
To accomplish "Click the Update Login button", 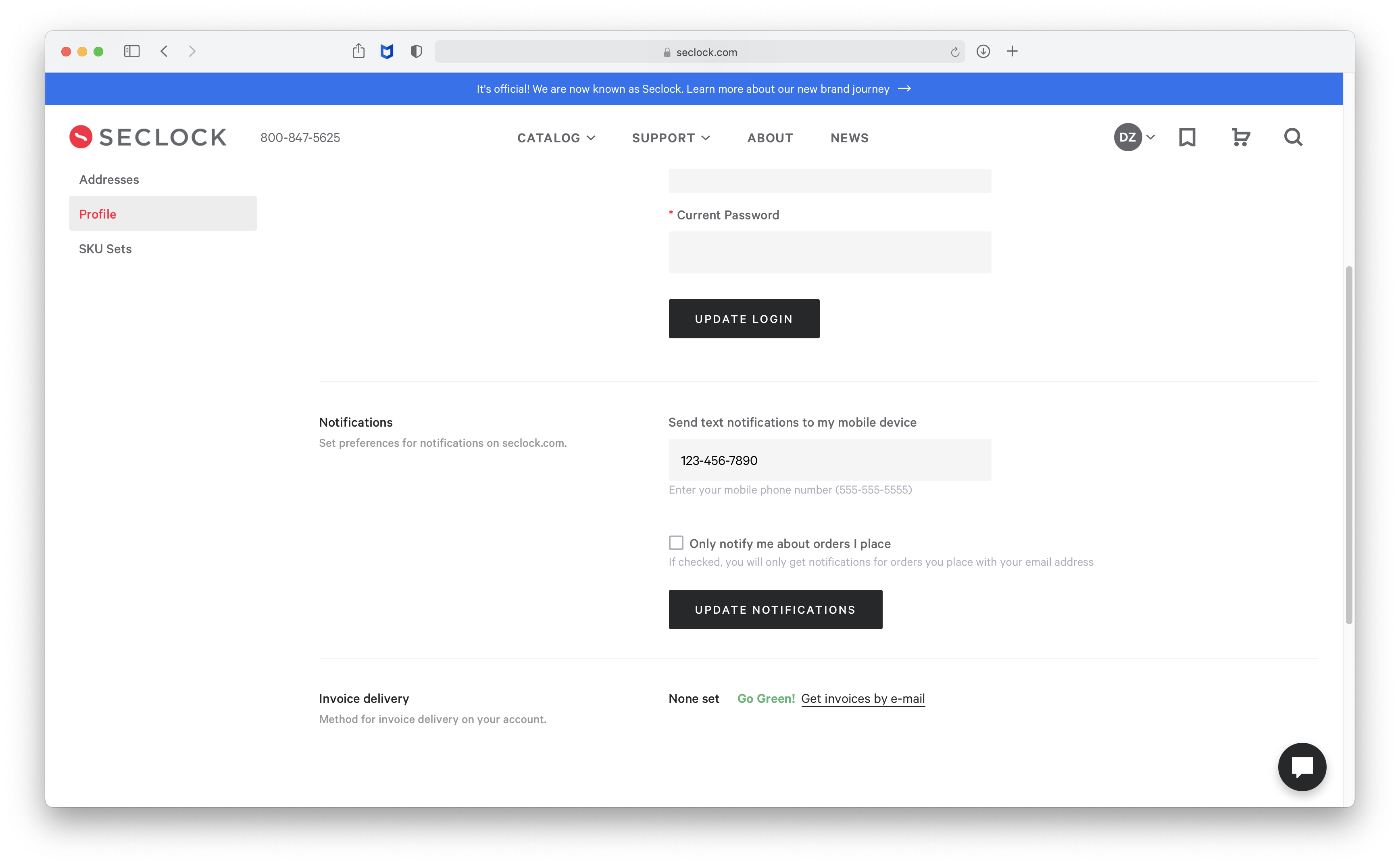I will click(744, 318).
